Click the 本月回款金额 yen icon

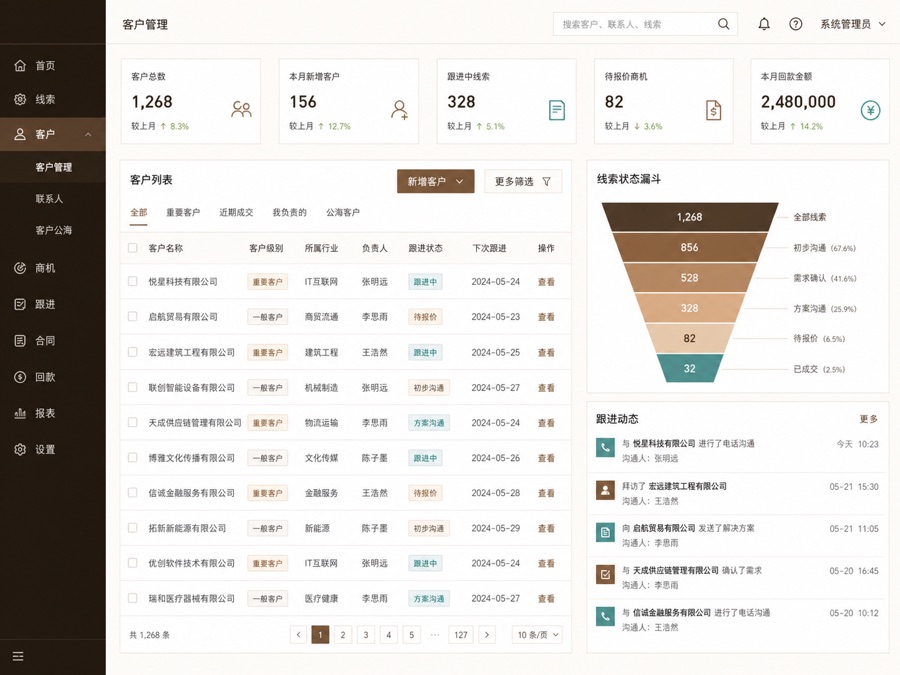tap(871, 110)
